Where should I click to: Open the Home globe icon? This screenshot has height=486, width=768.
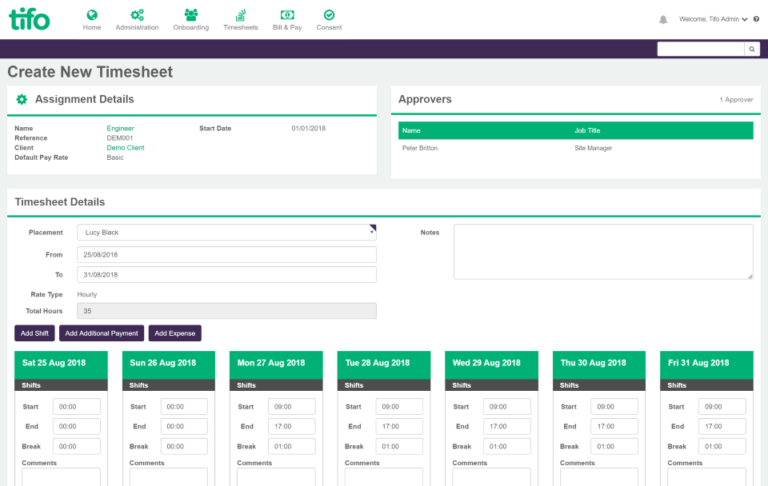pos(92,15)
